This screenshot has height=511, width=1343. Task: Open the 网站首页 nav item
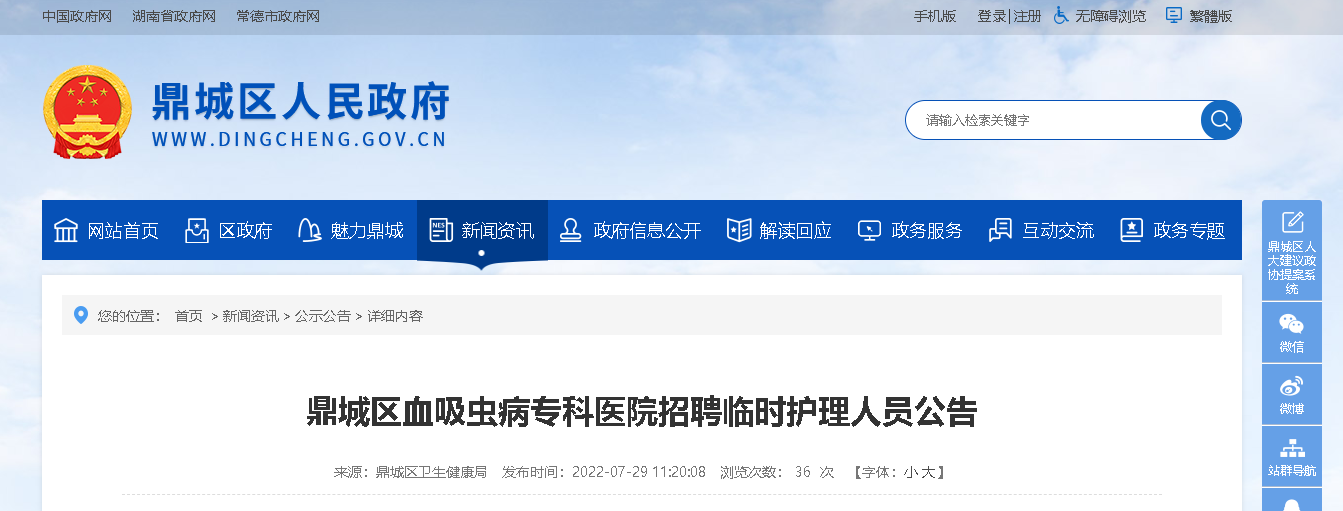click(x=105, y=230)
